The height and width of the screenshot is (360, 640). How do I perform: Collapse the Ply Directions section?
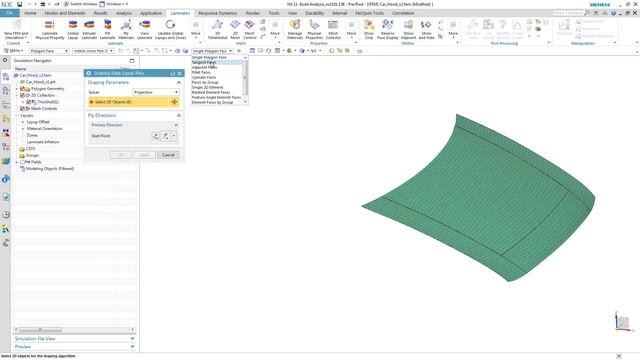(178, 116)
